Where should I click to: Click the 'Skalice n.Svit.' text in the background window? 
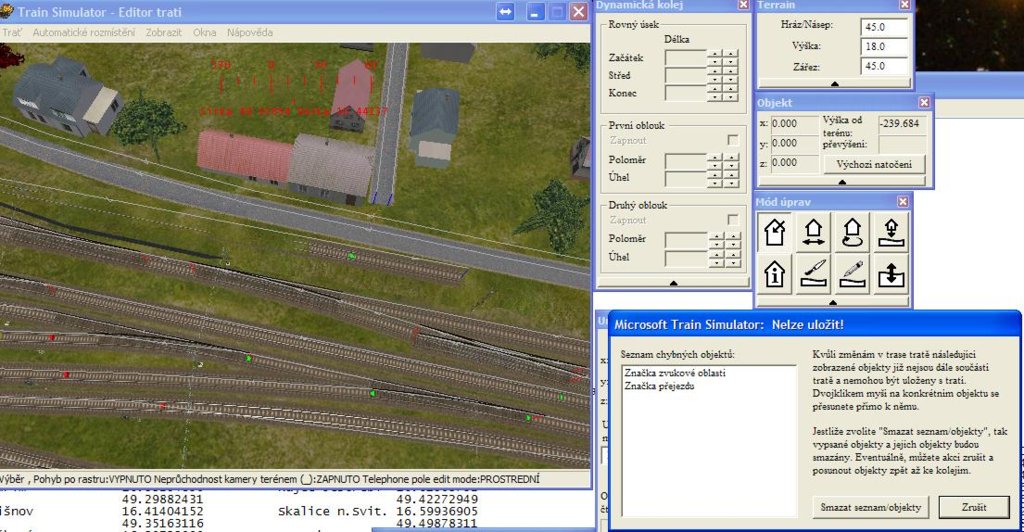[332, 511]
